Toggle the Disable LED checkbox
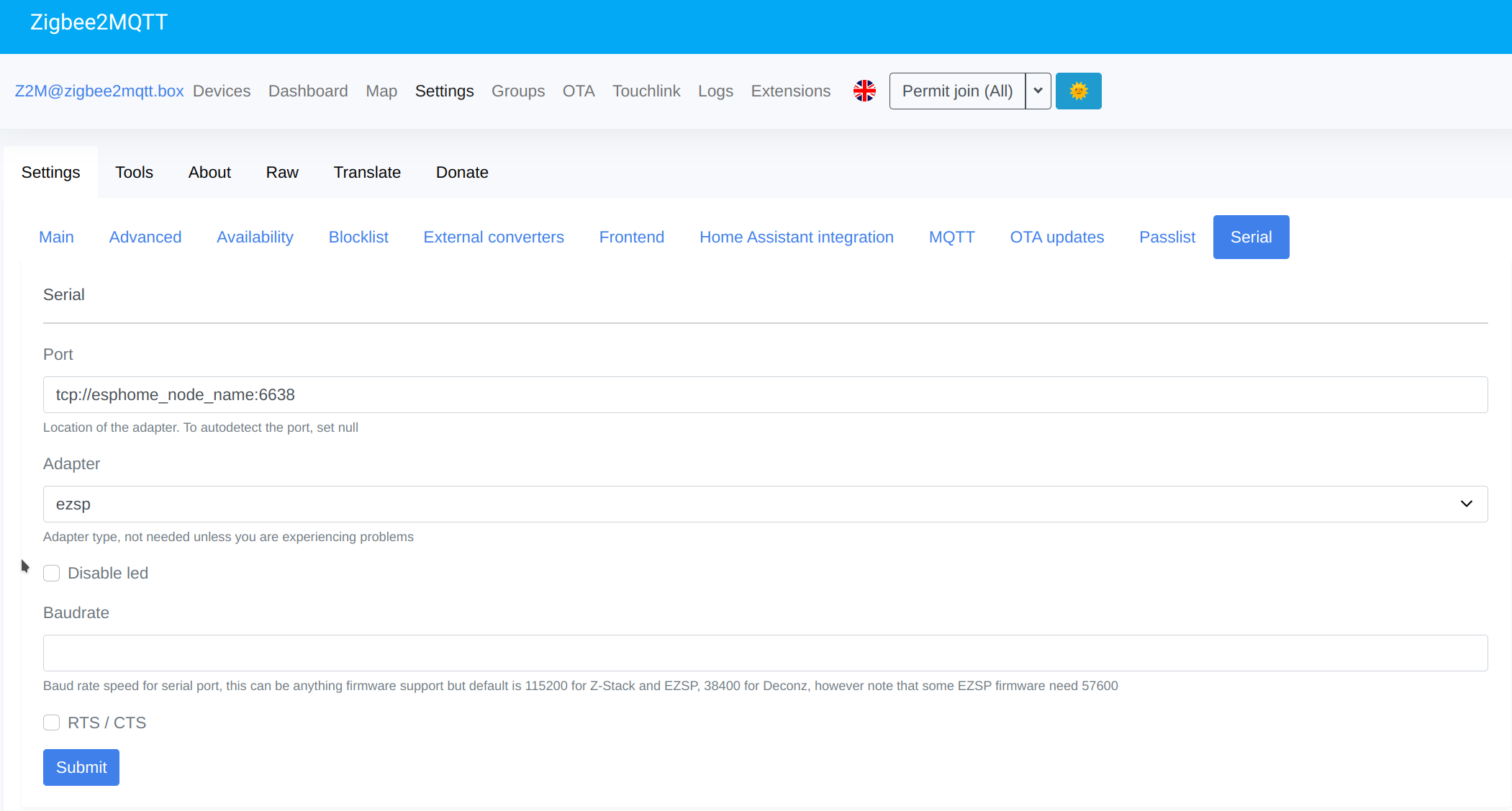 click(51, 573)
